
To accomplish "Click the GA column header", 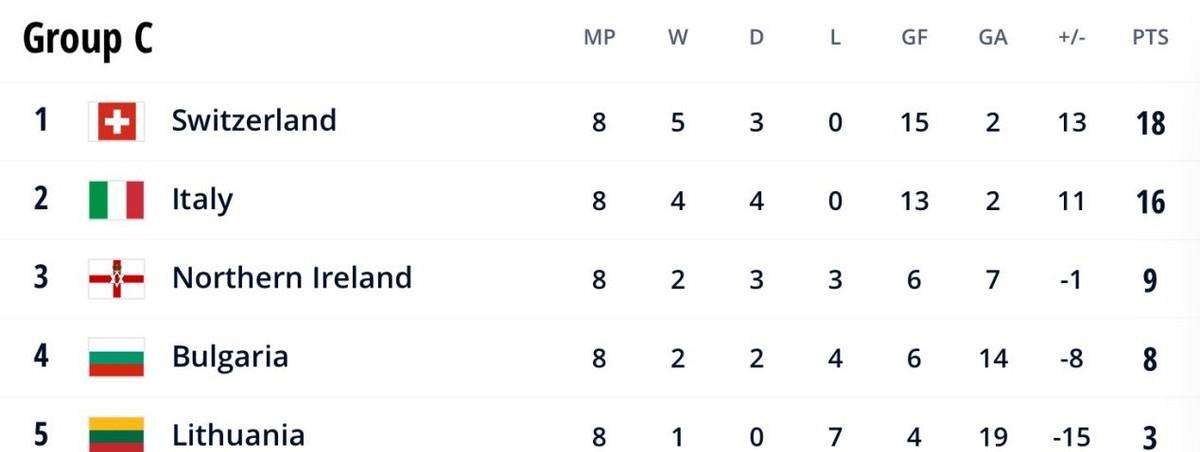I will pyautogui.click(x=993, y=38).
